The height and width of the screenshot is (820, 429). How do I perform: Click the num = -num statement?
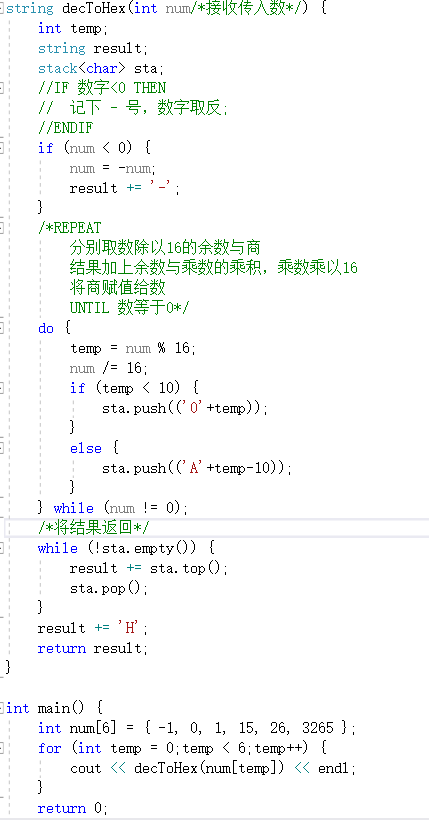pyautogui.click(x=112, y=168)
